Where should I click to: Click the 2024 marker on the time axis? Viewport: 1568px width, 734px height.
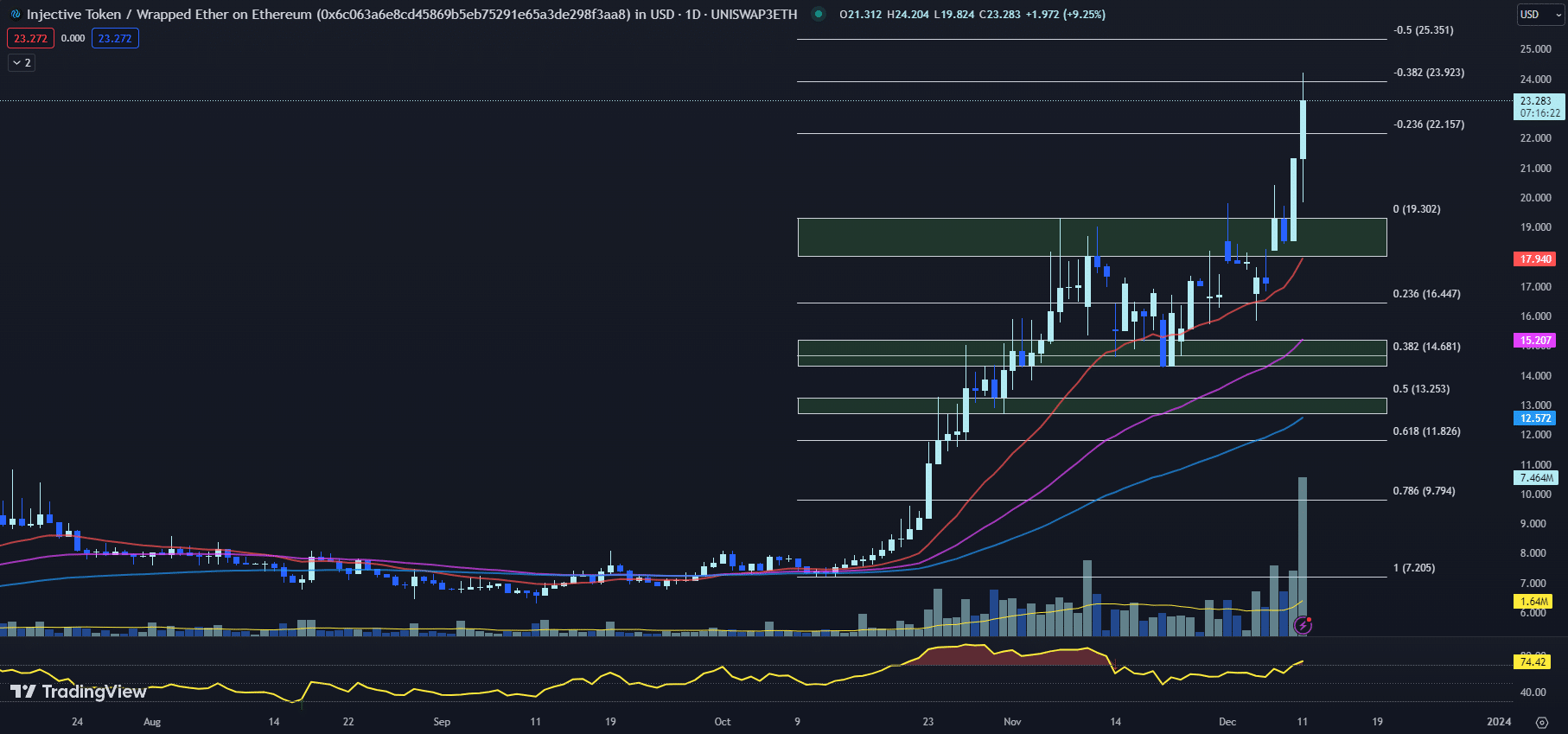(1498, 722)
